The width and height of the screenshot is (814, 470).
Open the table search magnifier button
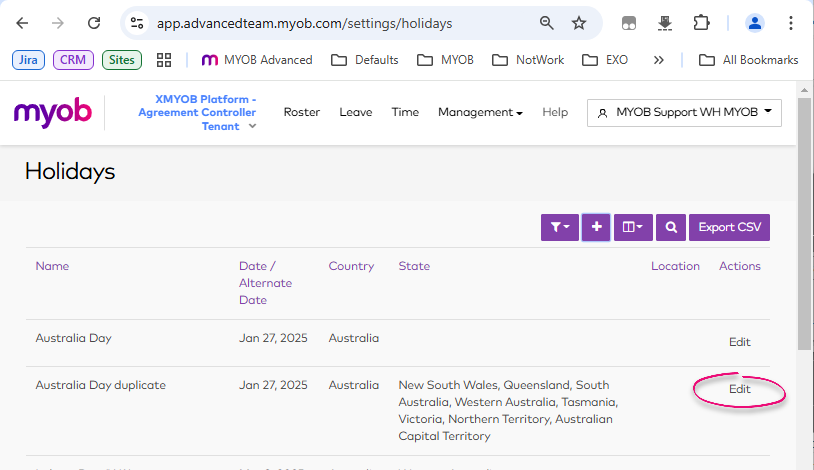point(671,227)
